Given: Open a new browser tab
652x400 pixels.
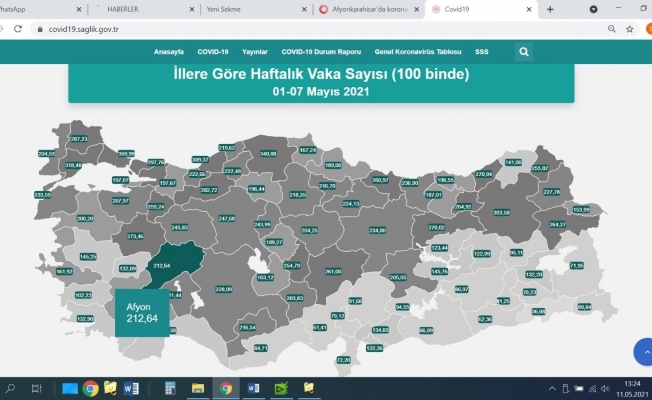Looking at the screenshot, I should 550,9.
